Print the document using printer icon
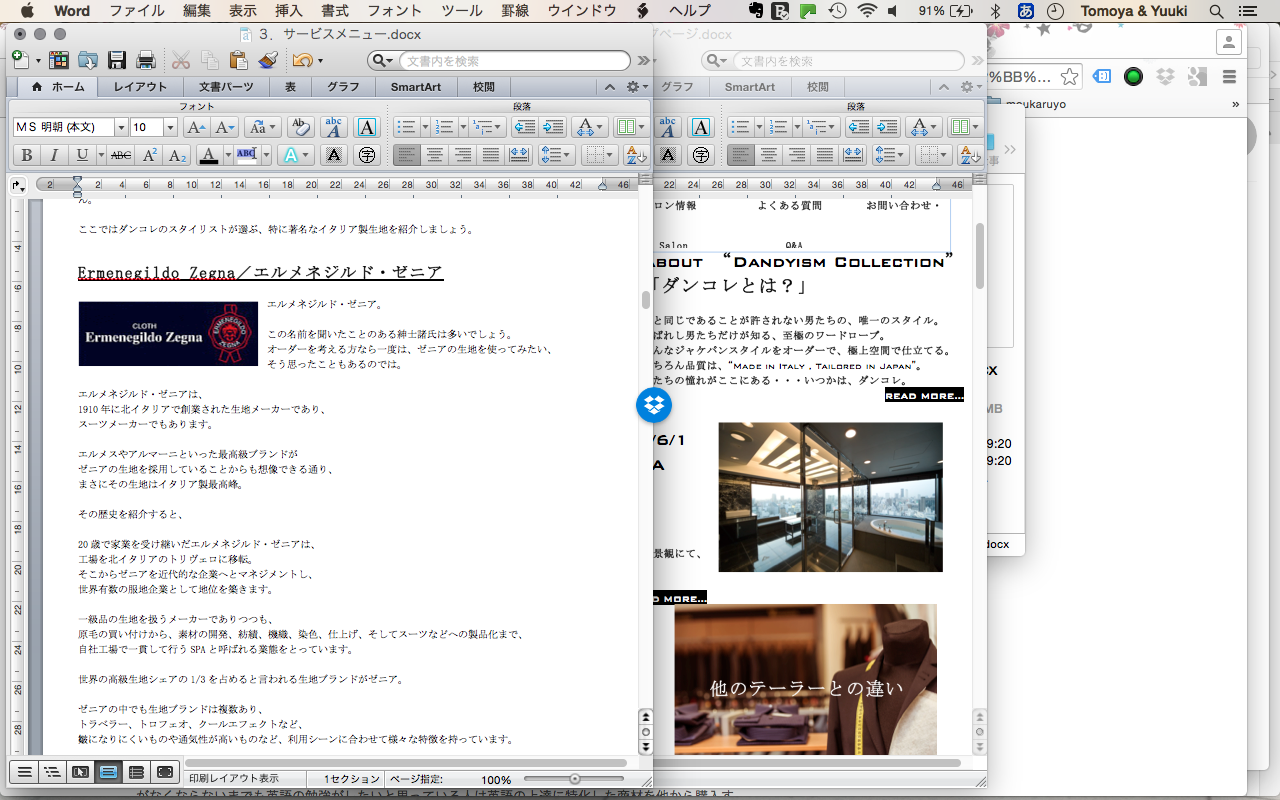 [x=146, y=60]
